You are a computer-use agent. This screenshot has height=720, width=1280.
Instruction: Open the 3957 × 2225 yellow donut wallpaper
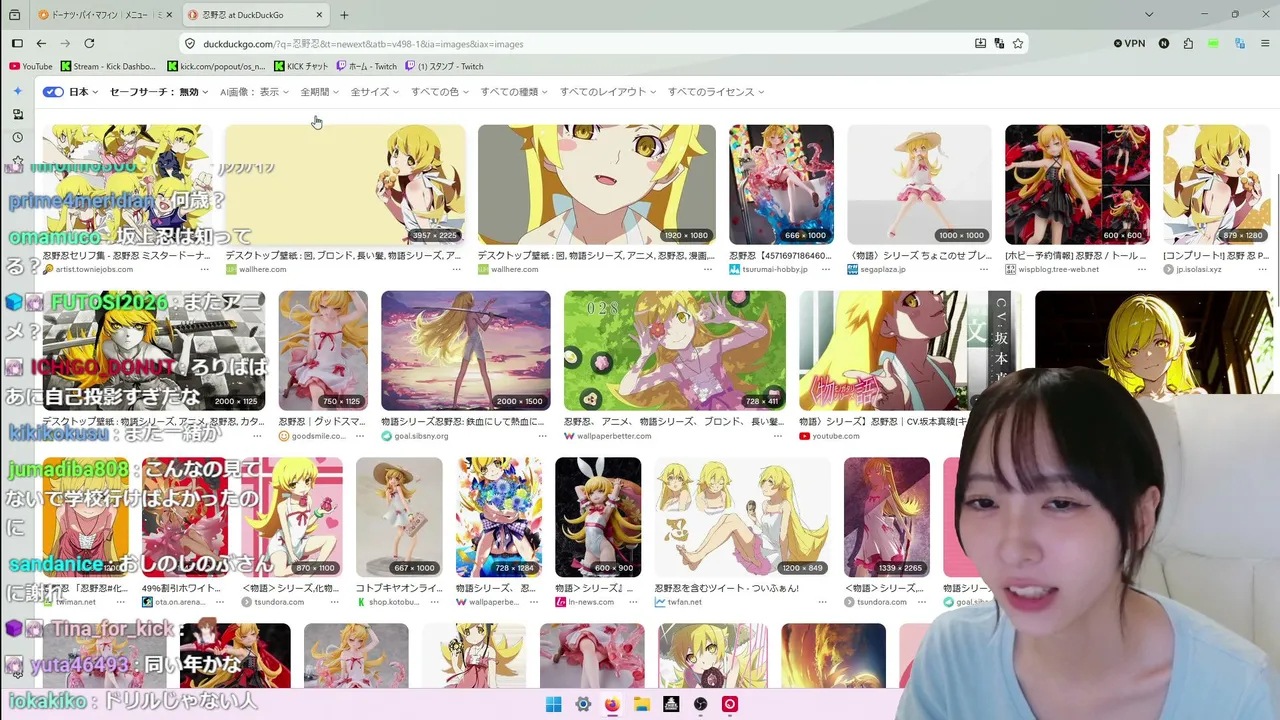345,185
